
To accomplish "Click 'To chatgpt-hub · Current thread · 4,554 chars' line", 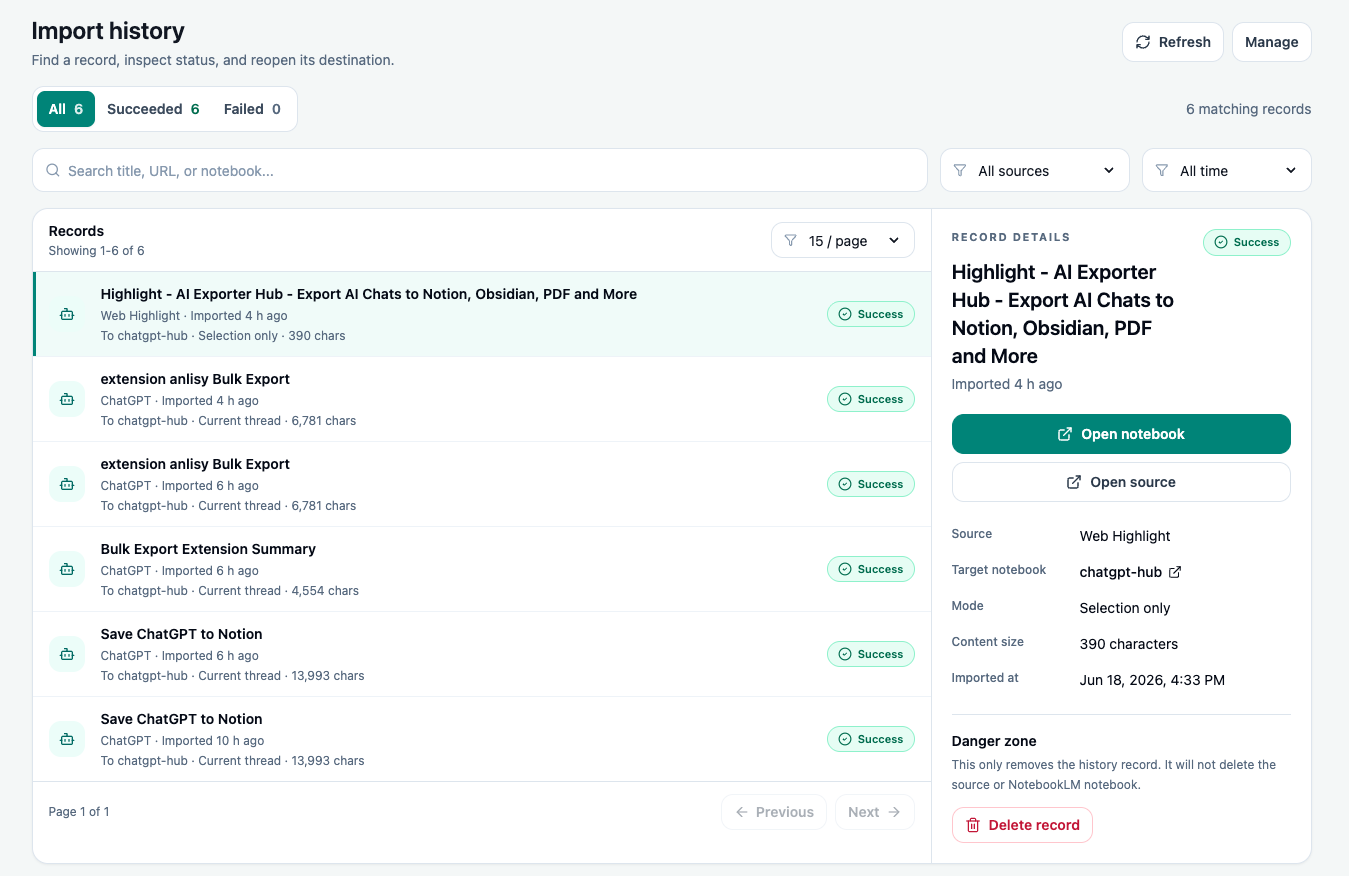I will tap(230, 591).
